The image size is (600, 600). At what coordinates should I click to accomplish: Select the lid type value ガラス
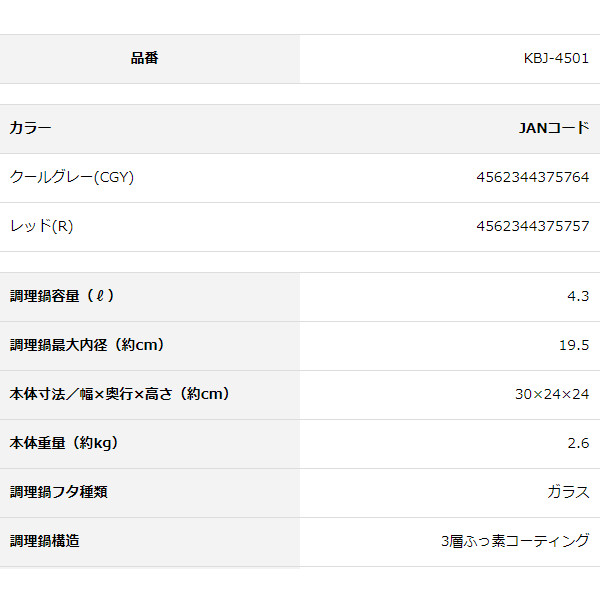pyautogui.click(x=568, y=492)
